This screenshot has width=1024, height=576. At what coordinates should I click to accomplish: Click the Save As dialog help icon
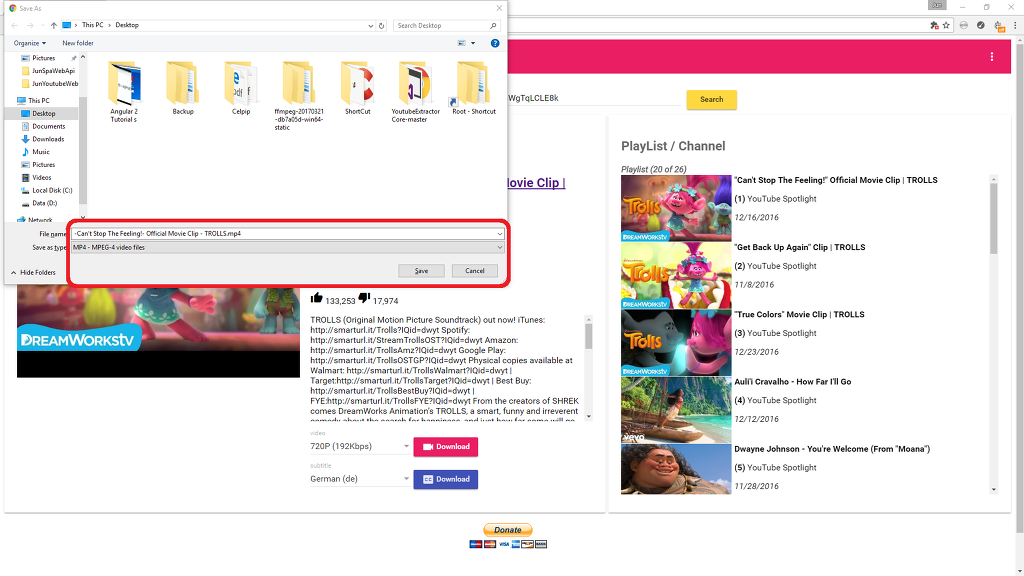(x=495, y=43)
